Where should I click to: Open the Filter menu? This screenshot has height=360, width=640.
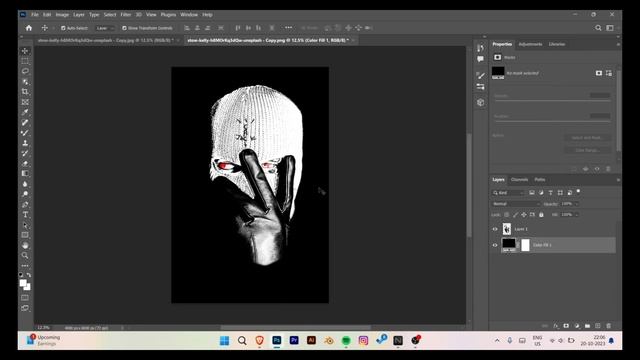point(126,15)
